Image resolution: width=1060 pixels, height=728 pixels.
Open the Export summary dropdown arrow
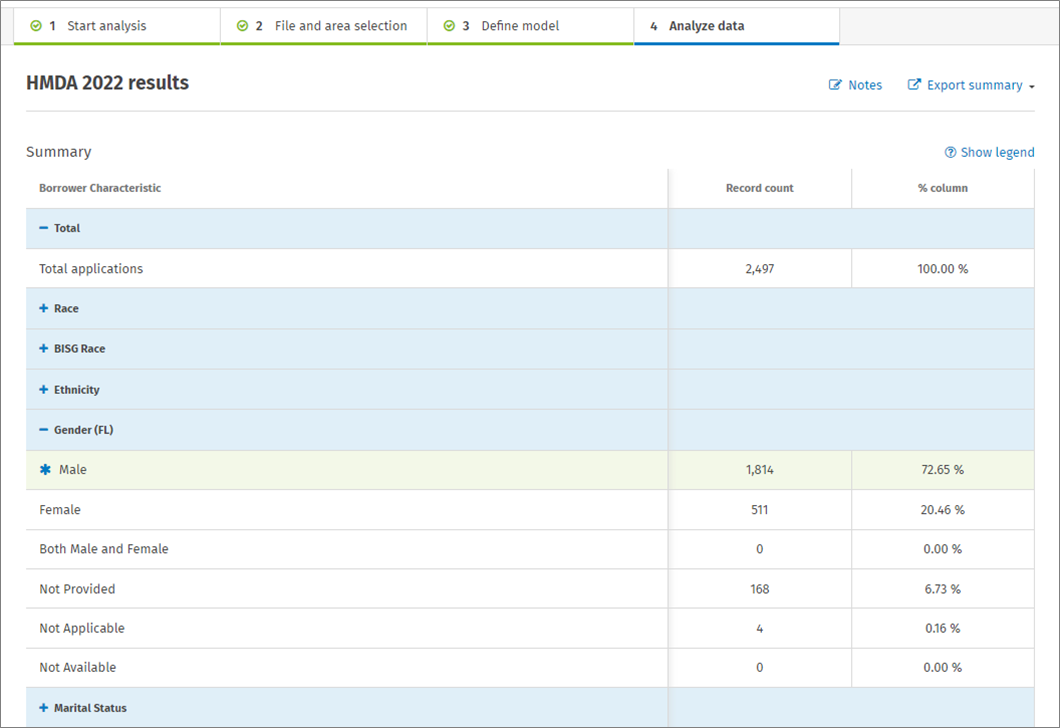(x=1031, y=87)
